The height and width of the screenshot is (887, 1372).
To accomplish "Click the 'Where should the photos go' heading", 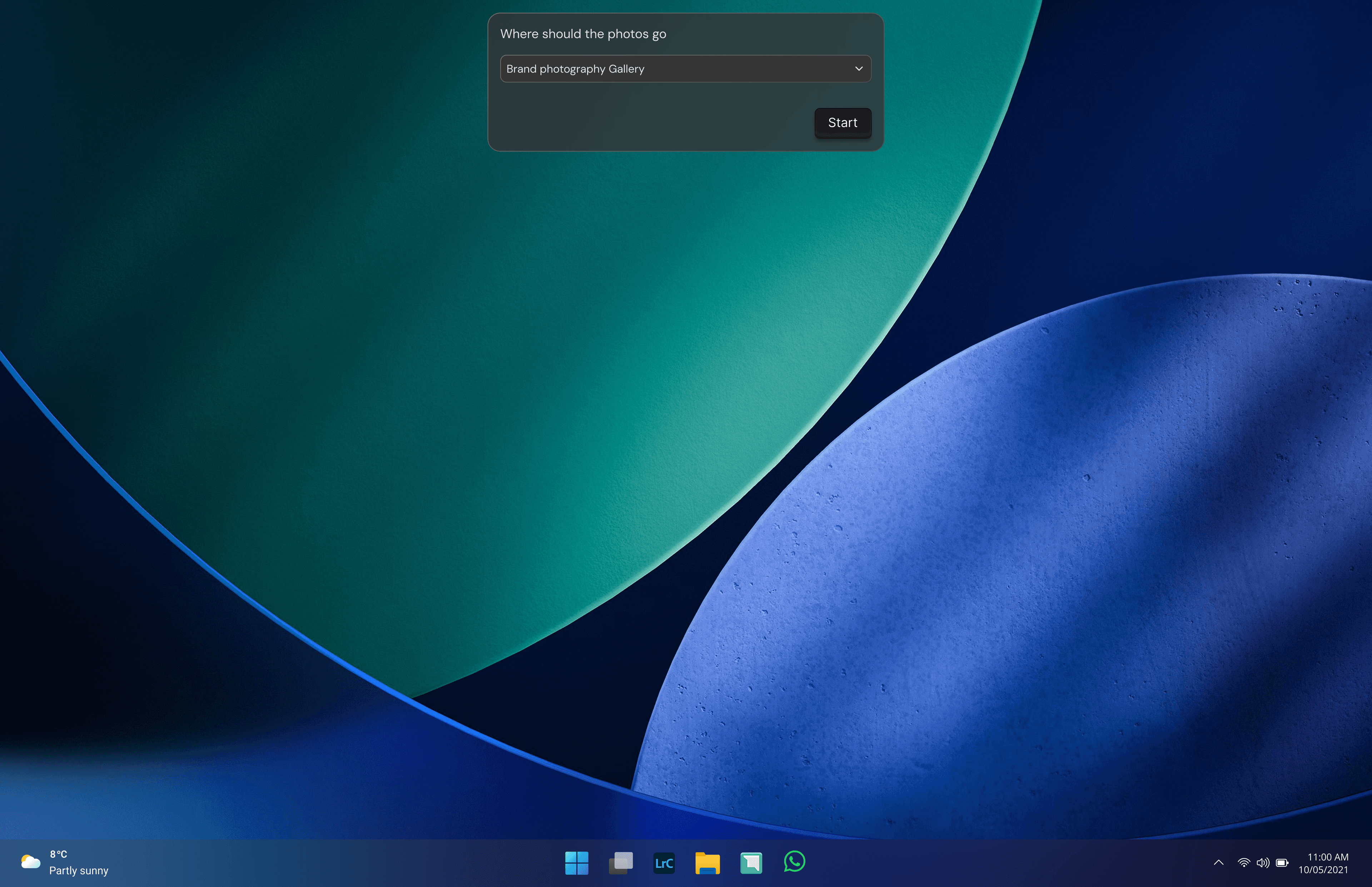I will click(x=583, y=34).
